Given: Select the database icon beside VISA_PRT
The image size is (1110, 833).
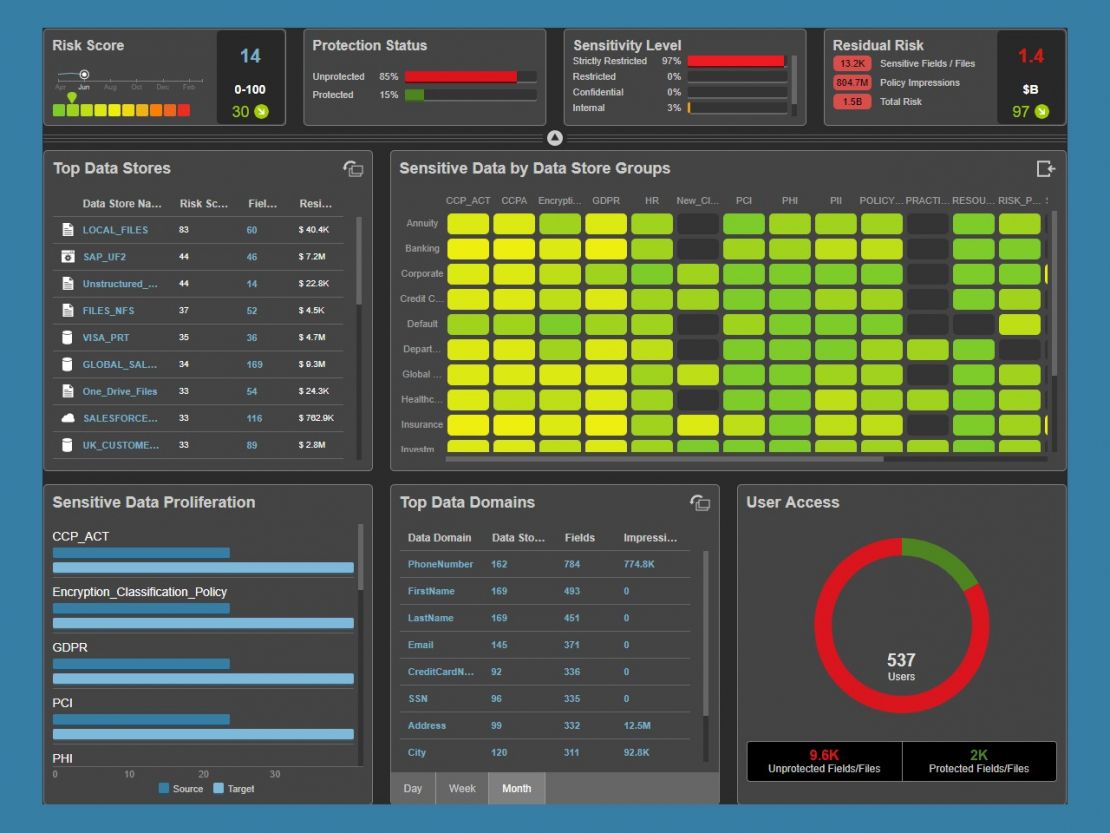Looking at the screenshot, I should tap(65, 337).
